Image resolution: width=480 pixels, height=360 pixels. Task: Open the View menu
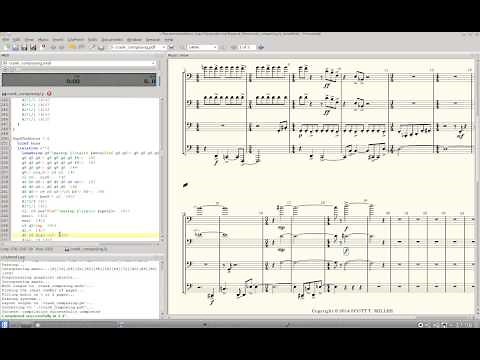point(29,40)
